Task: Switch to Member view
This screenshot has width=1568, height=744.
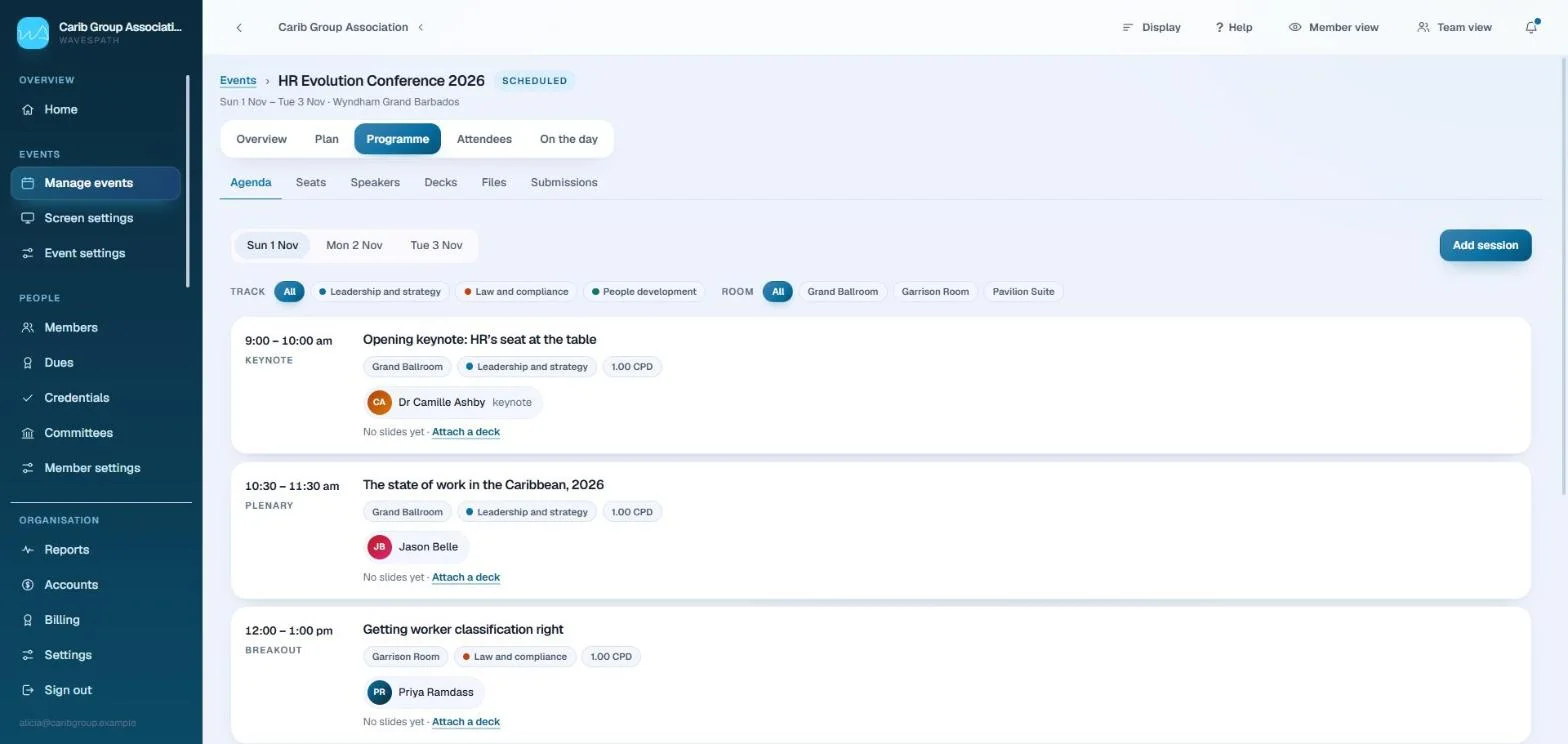Action: [1333, 28]
